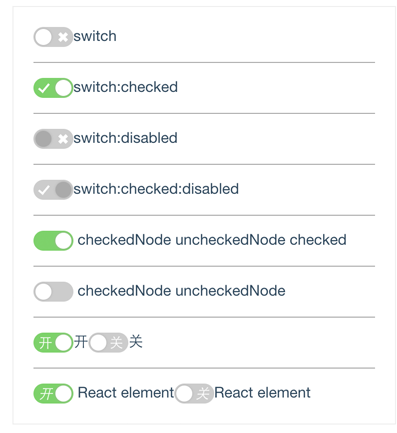This screenshot has width=397, height=433.
Task: Click the 开 text beside the green switch
Action: click(81, 342)
